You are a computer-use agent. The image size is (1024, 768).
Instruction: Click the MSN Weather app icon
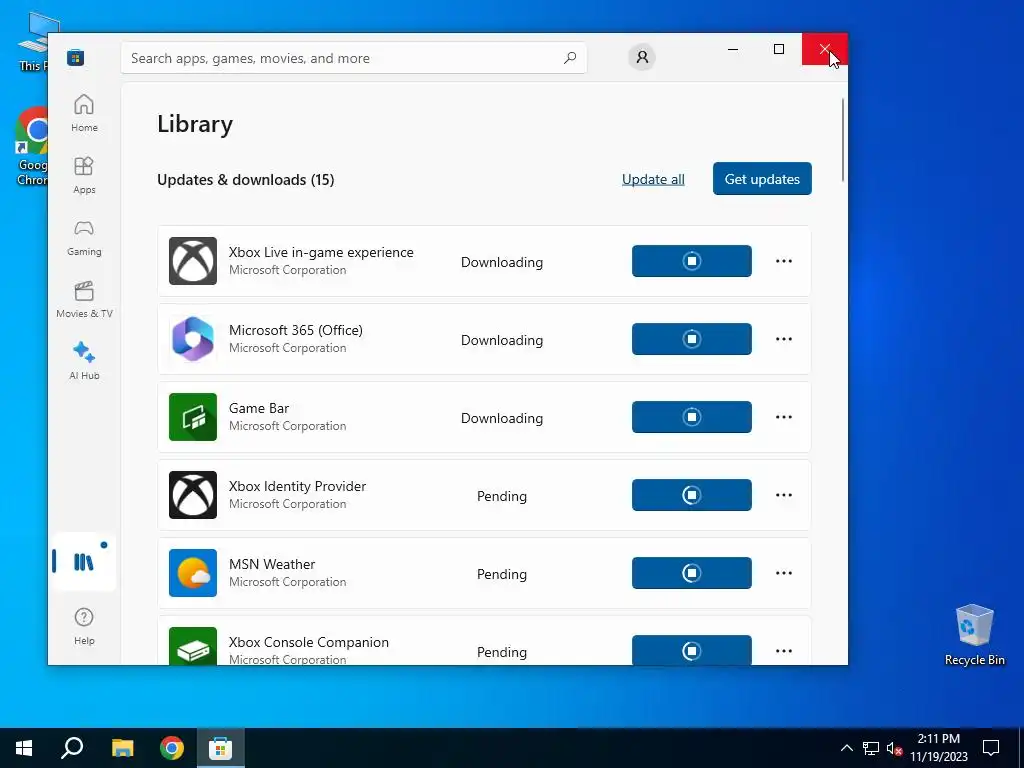click(193, 573)
